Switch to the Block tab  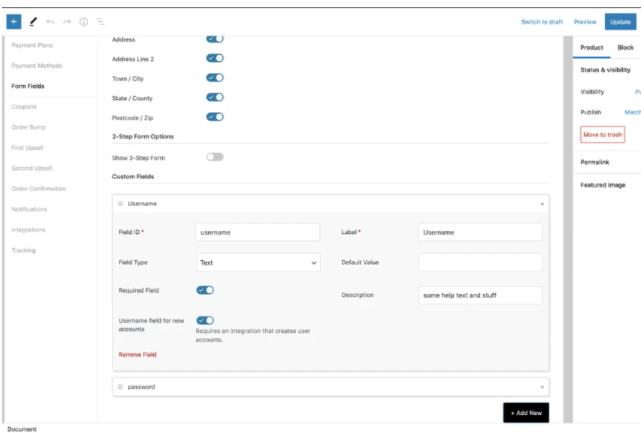pyautogui.click(x=625, y=48)
